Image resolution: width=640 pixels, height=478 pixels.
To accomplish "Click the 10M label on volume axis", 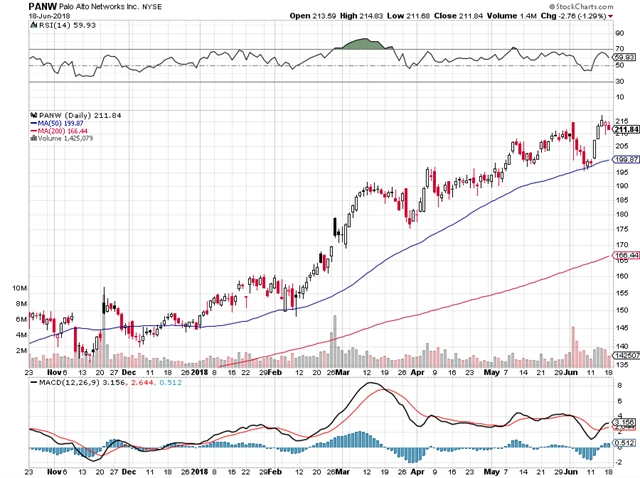I will (19, 288).
